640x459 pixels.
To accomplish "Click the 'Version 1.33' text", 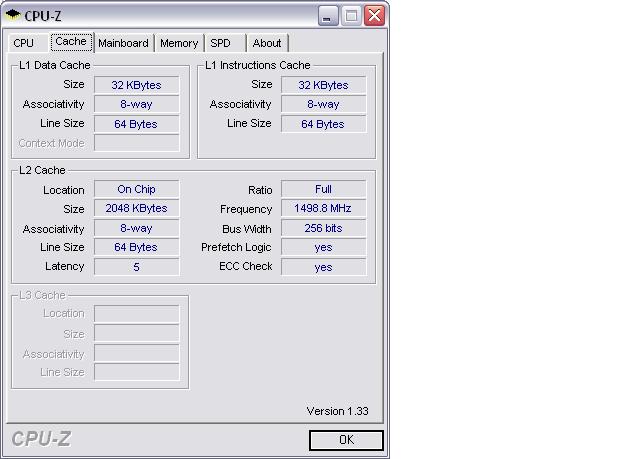I will [338, 411].
